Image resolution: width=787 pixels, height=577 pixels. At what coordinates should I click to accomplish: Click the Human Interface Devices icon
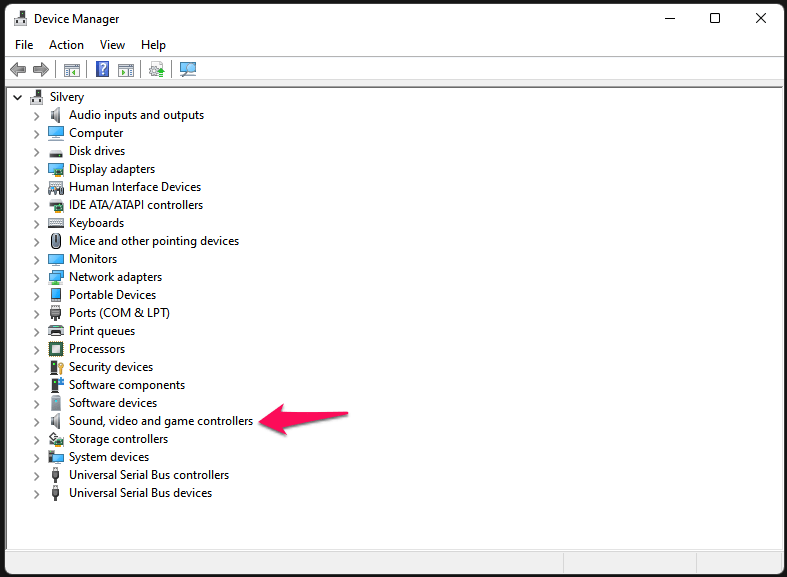click(x=56, y=188)
